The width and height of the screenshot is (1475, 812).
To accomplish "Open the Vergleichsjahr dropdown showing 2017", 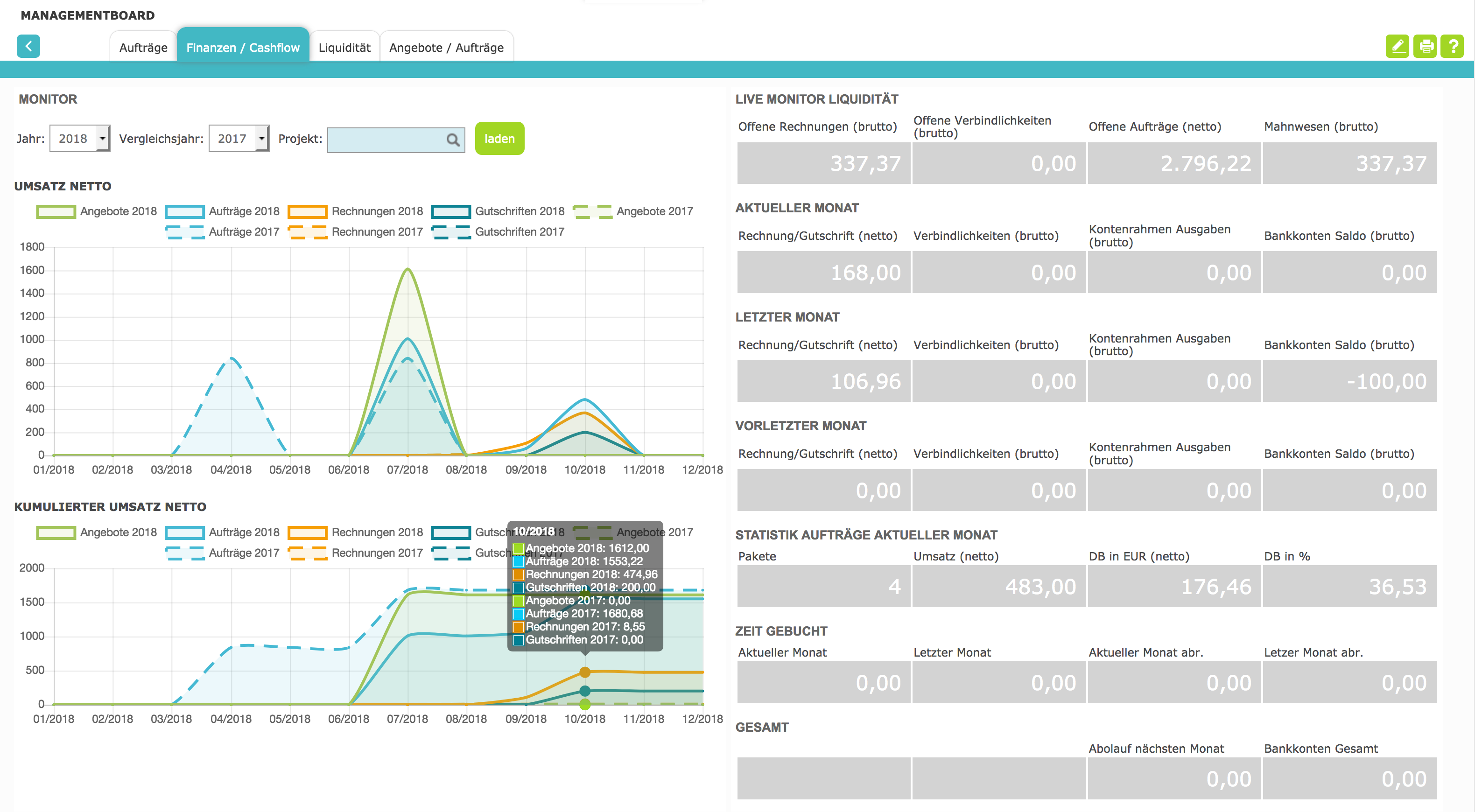I will [x=238, y=139].
